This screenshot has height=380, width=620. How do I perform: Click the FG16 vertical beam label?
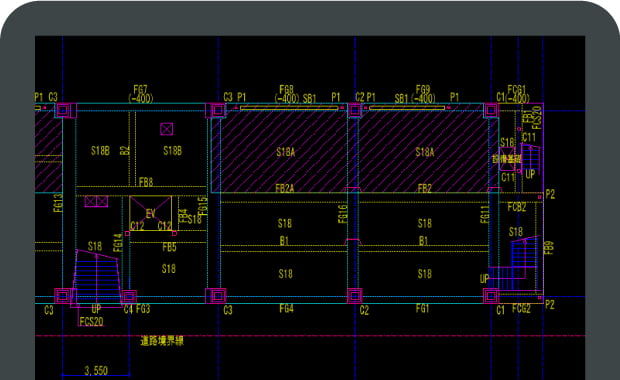pyautogui.click(x=343, y=214)
